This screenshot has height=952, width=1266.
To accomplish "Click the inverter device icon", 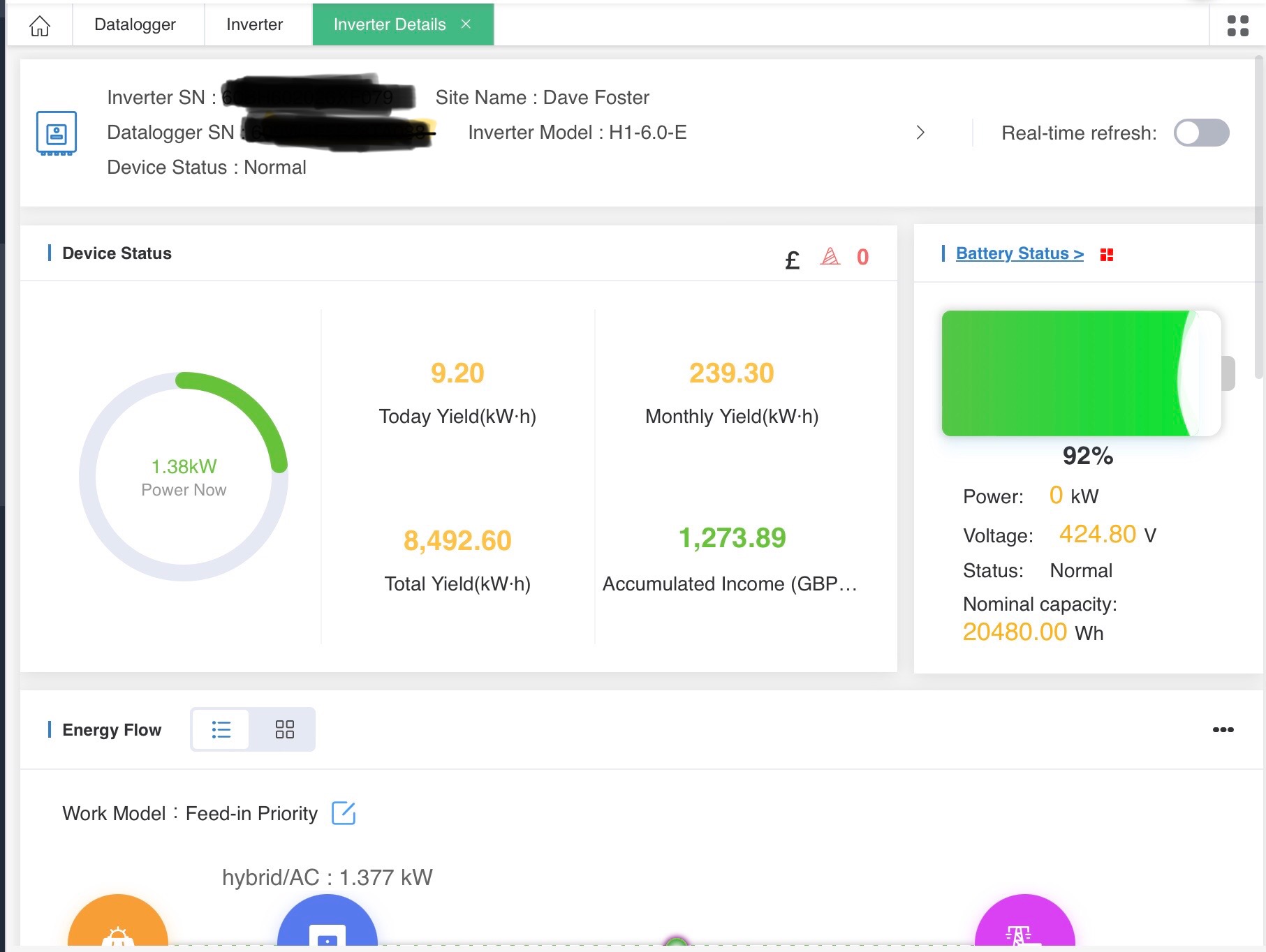I will coord(57,133).
